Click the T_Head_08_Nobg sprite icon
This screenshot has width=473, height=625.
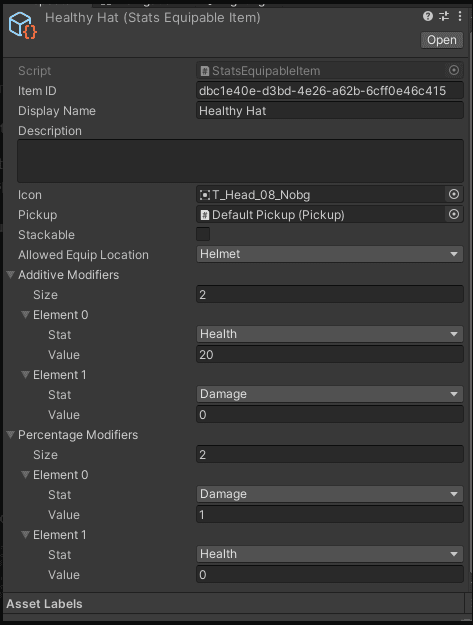click(204, 195)
